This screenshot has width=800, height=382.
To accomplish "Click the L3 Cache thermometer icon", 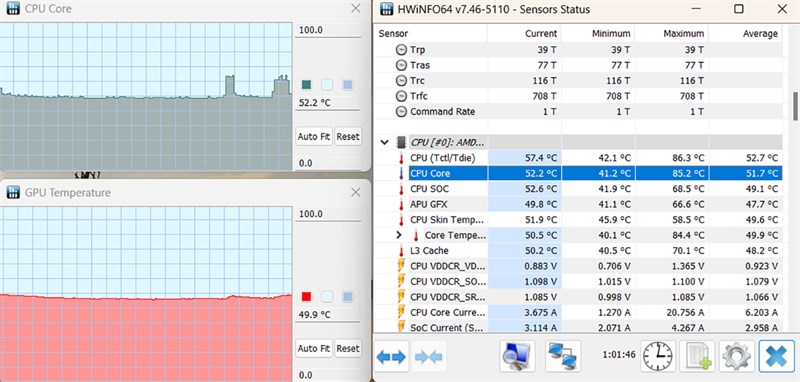I will pyautogui.click(x=402, y=251).
